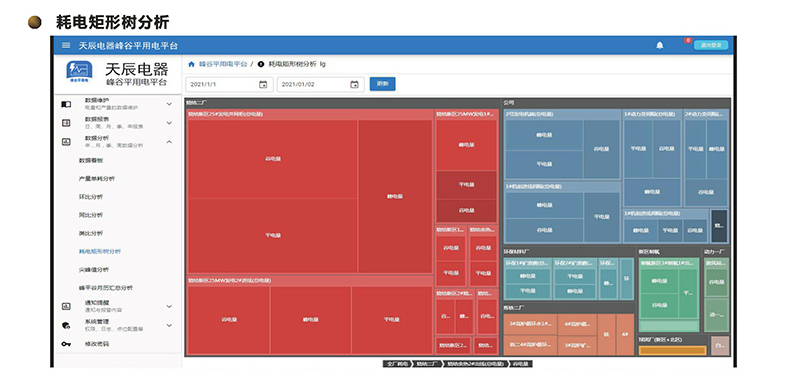Select the active 耗电矩形树分析 submenu item
Screen dimensions: 796x372
100,251
